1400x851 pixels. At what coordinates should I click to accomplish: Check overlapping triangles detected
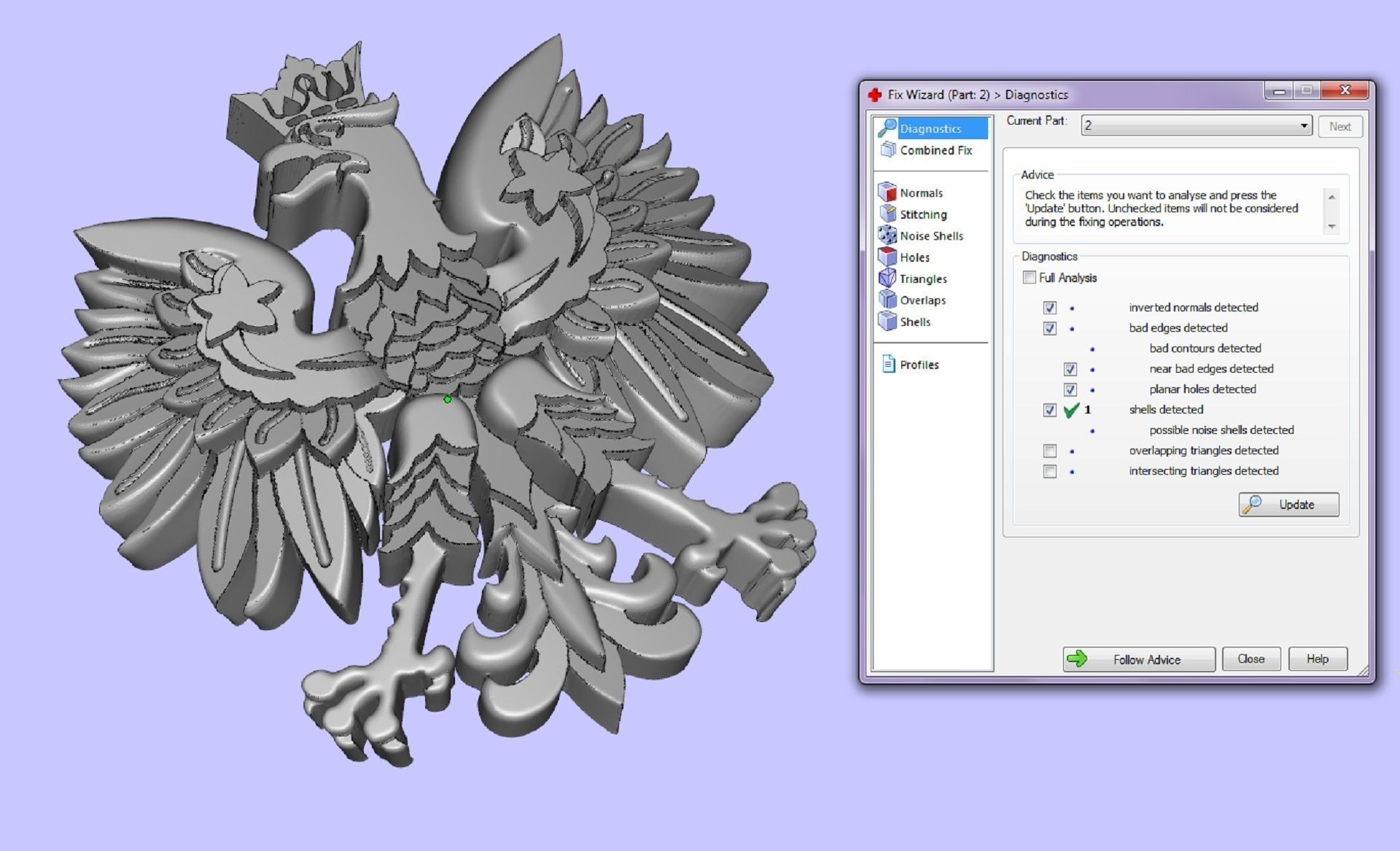click(1049, 451)
